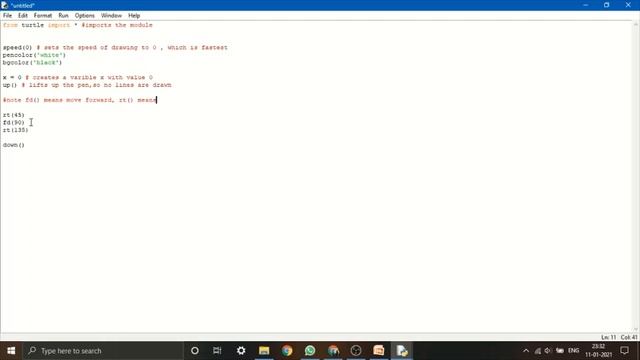Click the vertical scrollbar of the editor
The image size is (640, 360).
(636, 177)
